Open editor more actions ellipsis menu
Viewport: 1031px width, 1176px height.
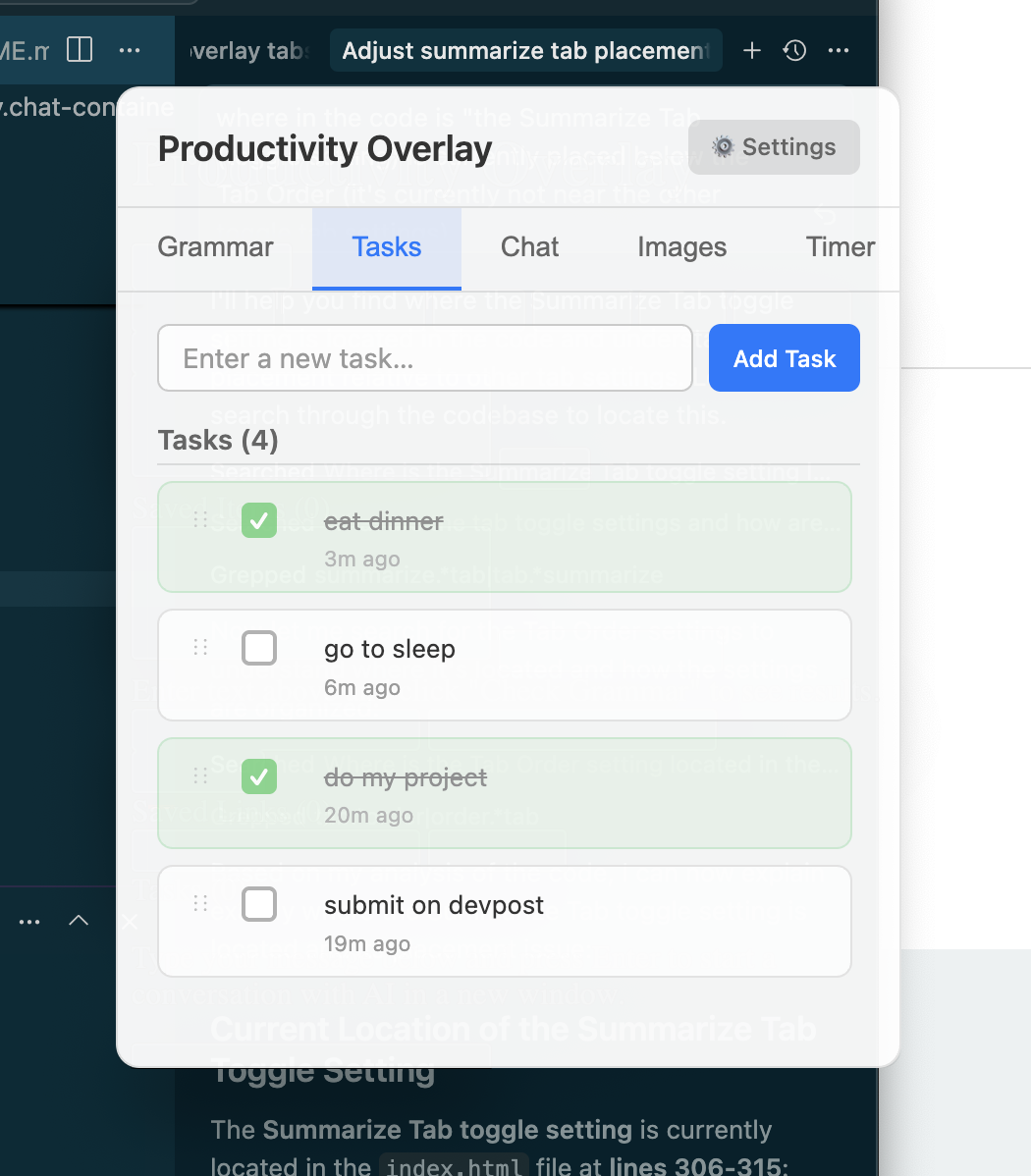(130, 50)
